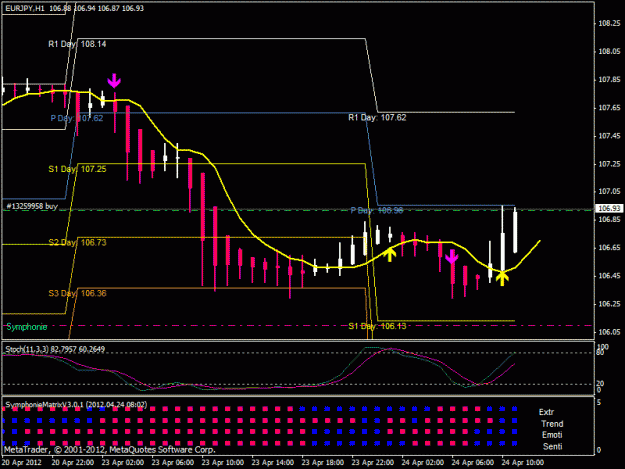
Task: Select the '20 Apr 22:00' time axis label
Action: (x=73, y=463)
